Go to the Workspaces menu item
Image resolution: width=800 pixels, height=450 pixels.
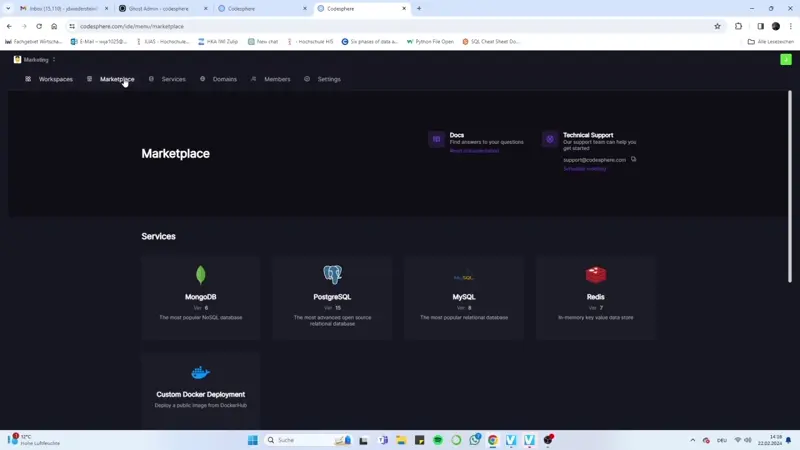pyautogui.click(x=55, y=79)
